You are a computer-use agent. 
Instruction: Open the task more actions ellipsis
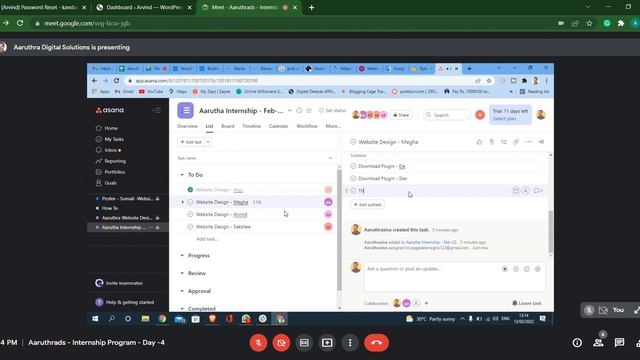(528, 142)
